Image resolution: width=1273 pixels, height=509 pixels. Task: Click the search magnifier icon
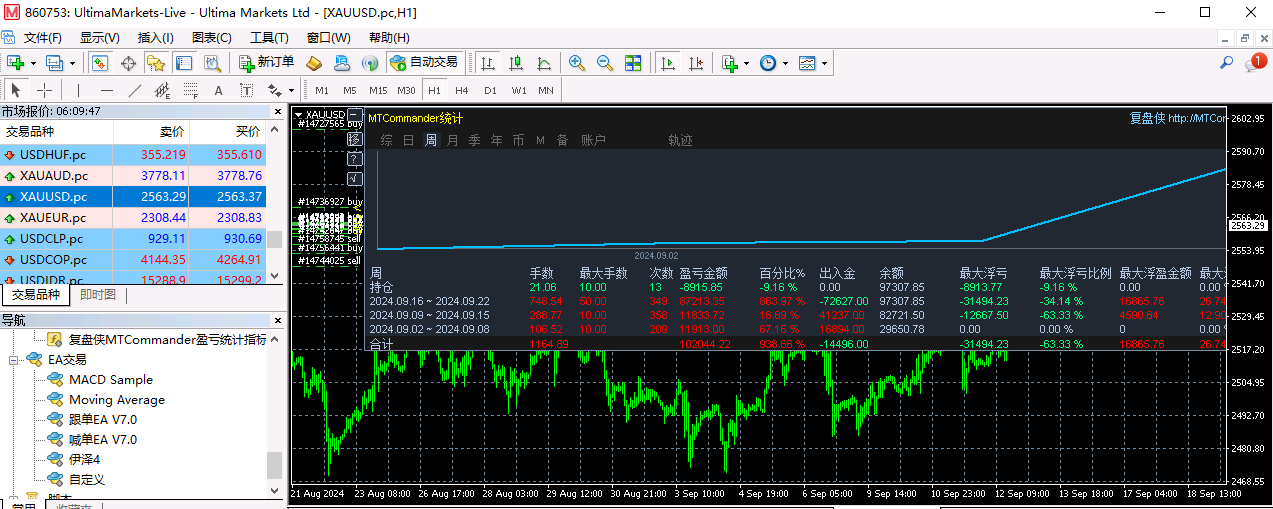click(1226, 63)
